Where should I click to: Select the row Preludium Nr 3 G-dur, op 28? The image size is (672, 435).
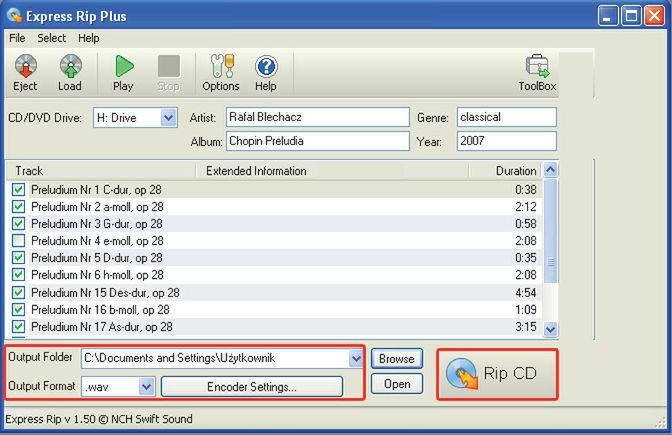click(x=274, y=223)
